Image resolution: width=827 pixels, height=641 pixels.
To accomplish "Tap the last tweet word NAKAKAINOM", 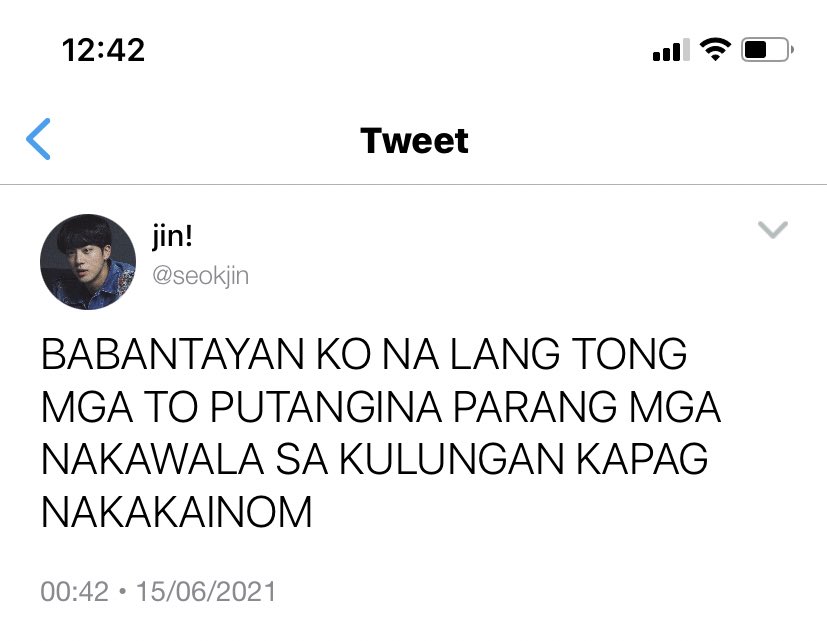I will point(177,512).
